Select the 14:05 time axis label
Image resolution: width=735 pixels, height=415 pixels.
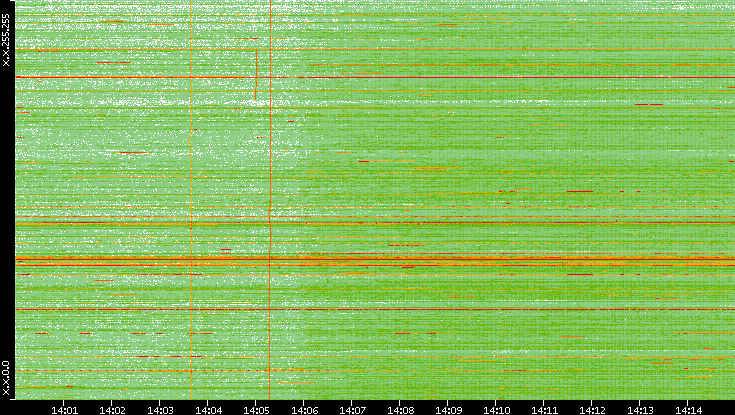coord(257,408)
